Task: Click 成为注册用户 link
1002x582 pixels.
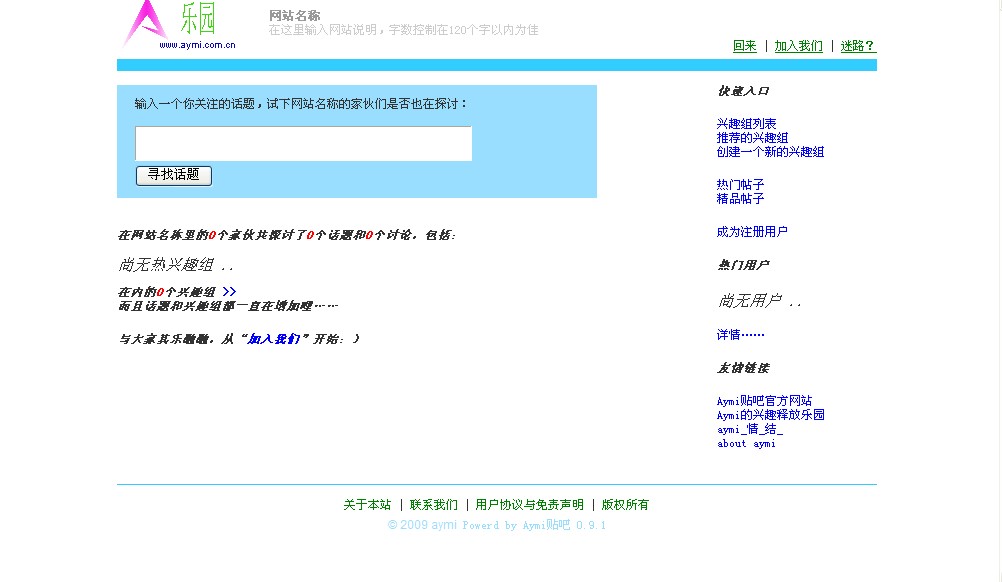Action: click(752, 232)
